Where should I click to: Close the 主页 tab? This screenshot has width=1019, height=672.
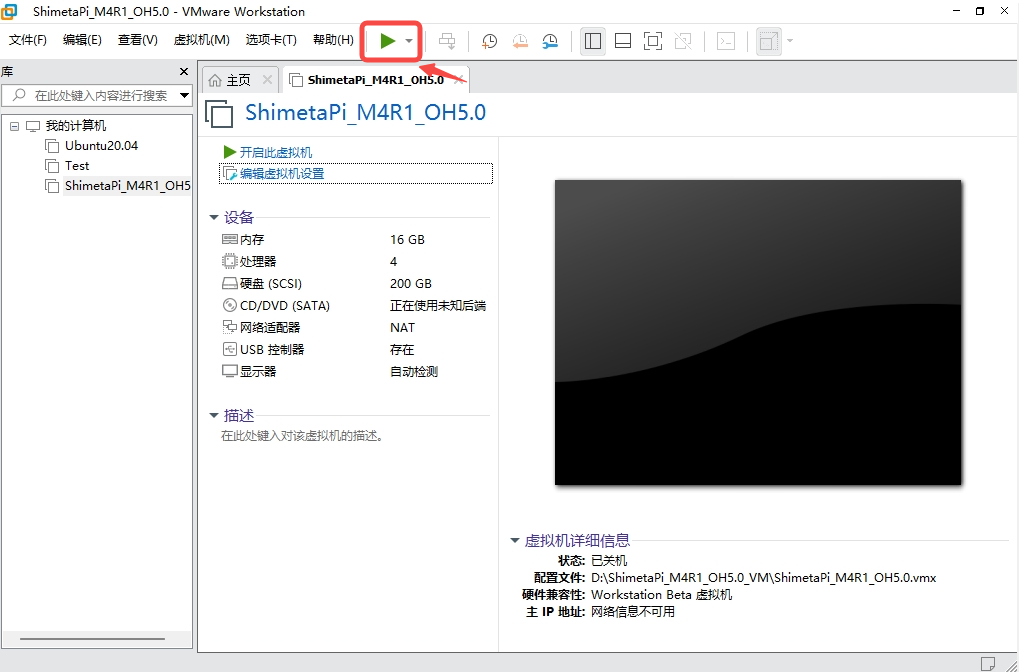267,80
